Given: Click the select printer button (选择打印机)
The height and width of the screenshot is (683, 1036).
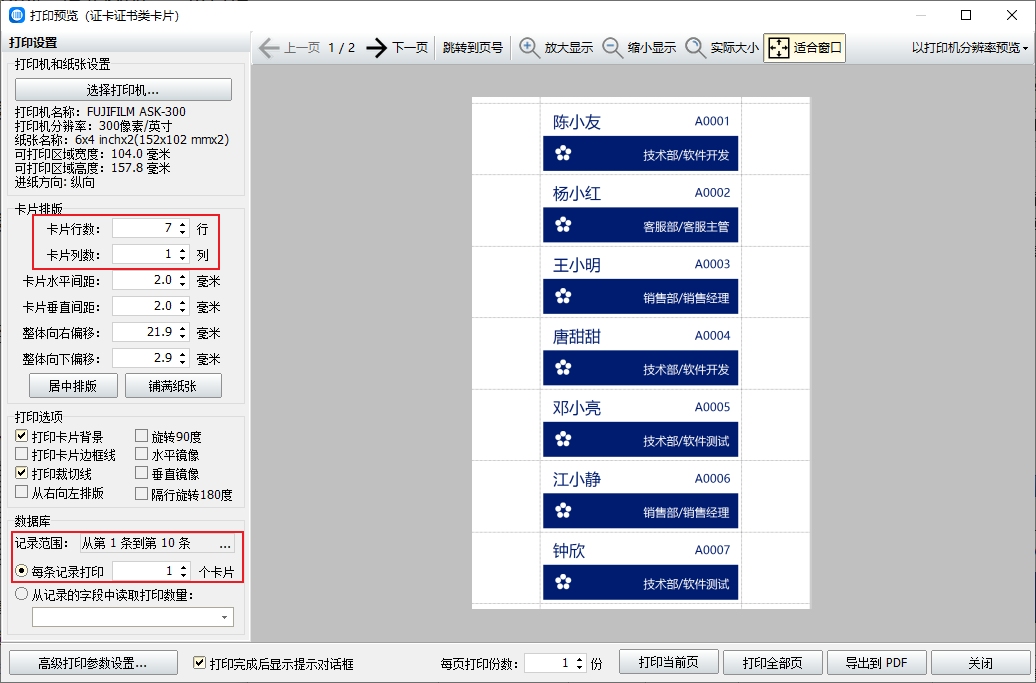Looking at the screenshot, I should click(123, 90).
